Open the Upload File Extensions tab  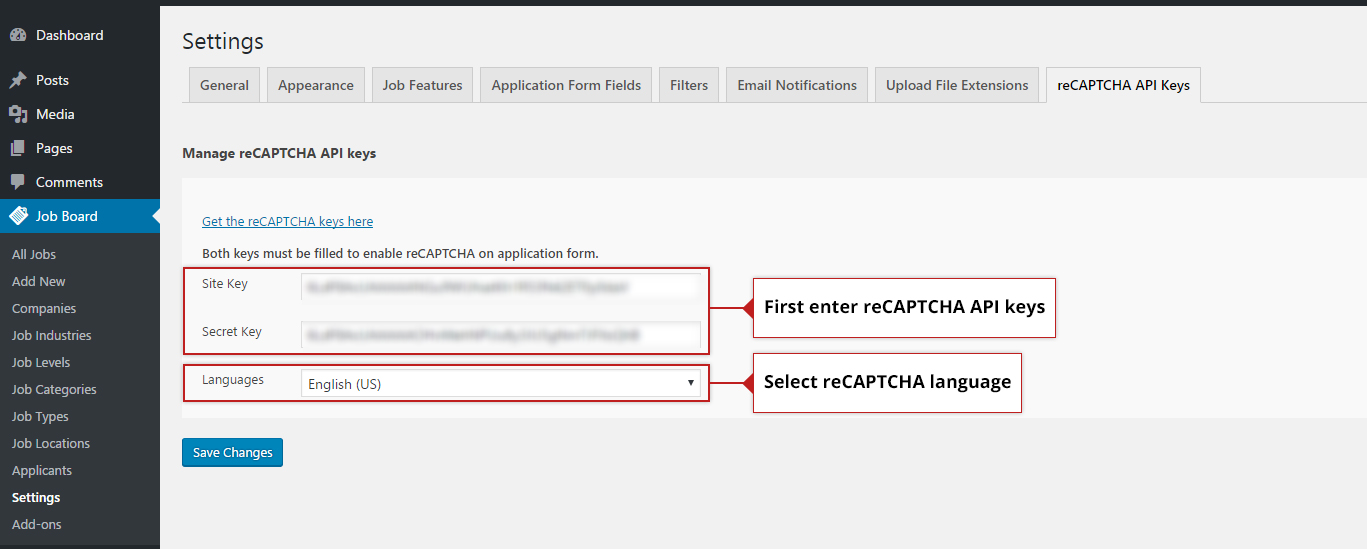(957, 85)
